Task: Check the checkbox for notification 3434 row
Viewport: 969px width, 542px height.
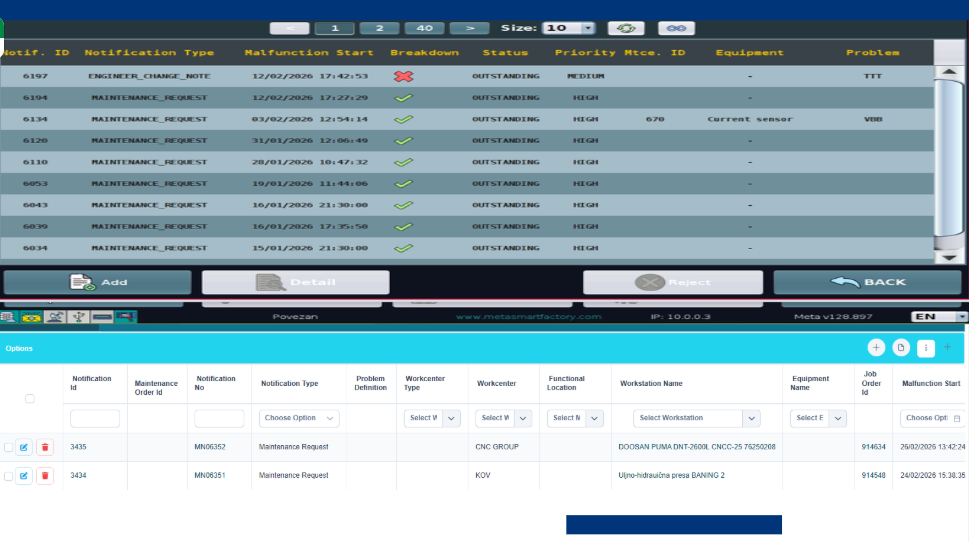Action: click(x=9, y=476)
